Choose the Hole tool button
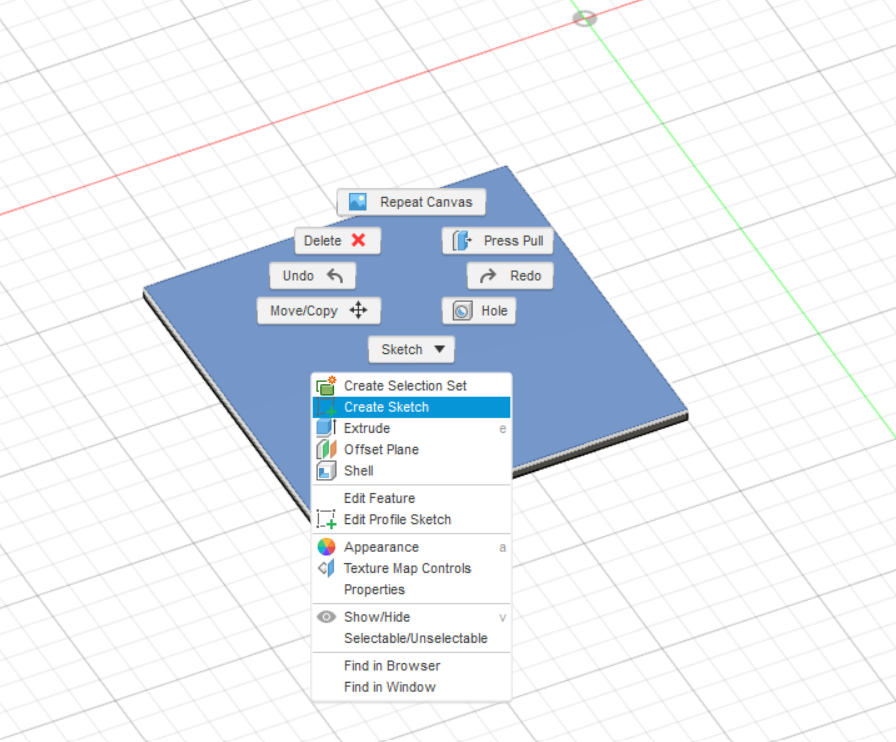Screen dimensions: 896x742 point(479,311)
